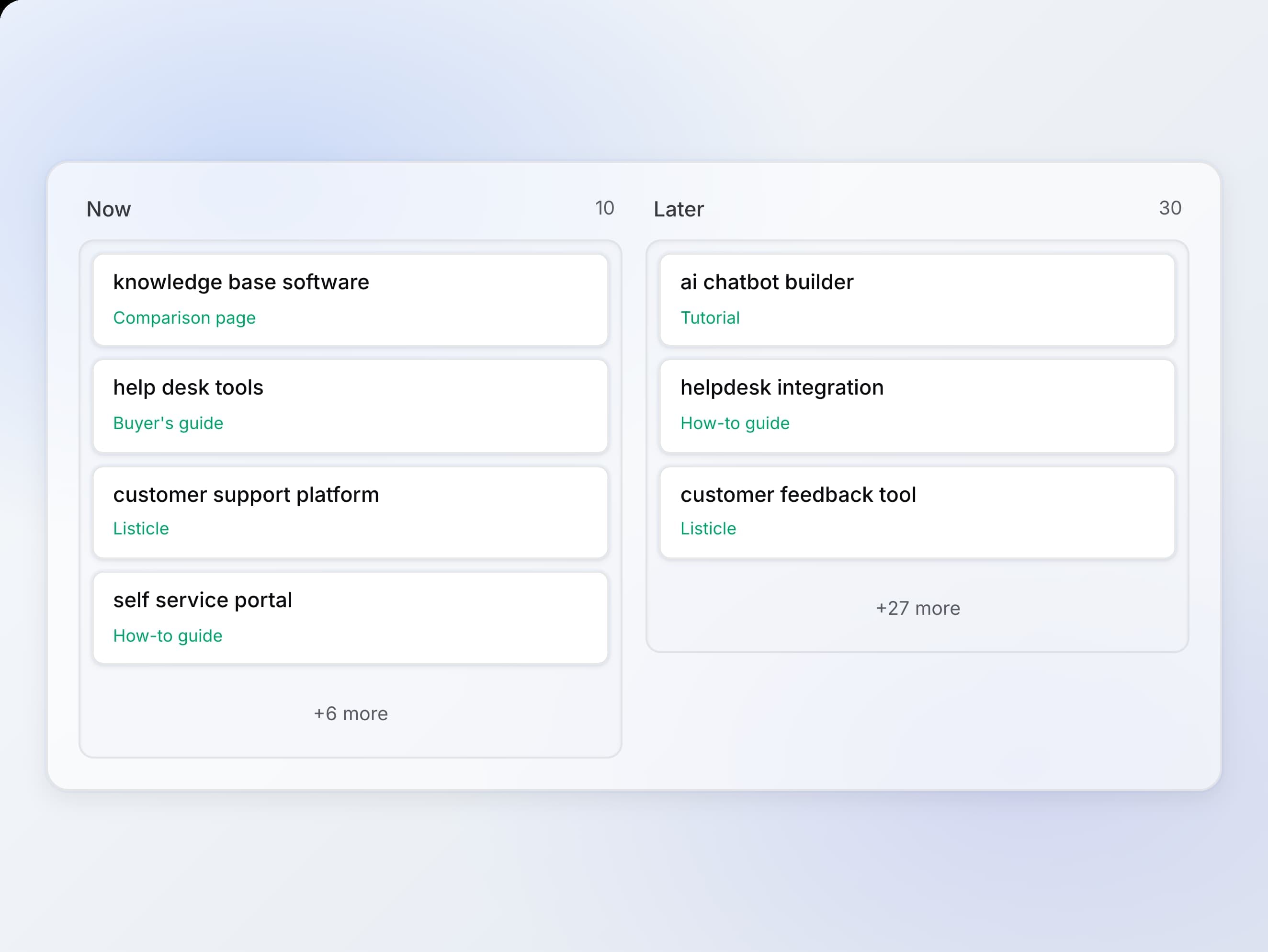Click the "Tutorial" label under ai chatbot builder

tap(710, 317)
